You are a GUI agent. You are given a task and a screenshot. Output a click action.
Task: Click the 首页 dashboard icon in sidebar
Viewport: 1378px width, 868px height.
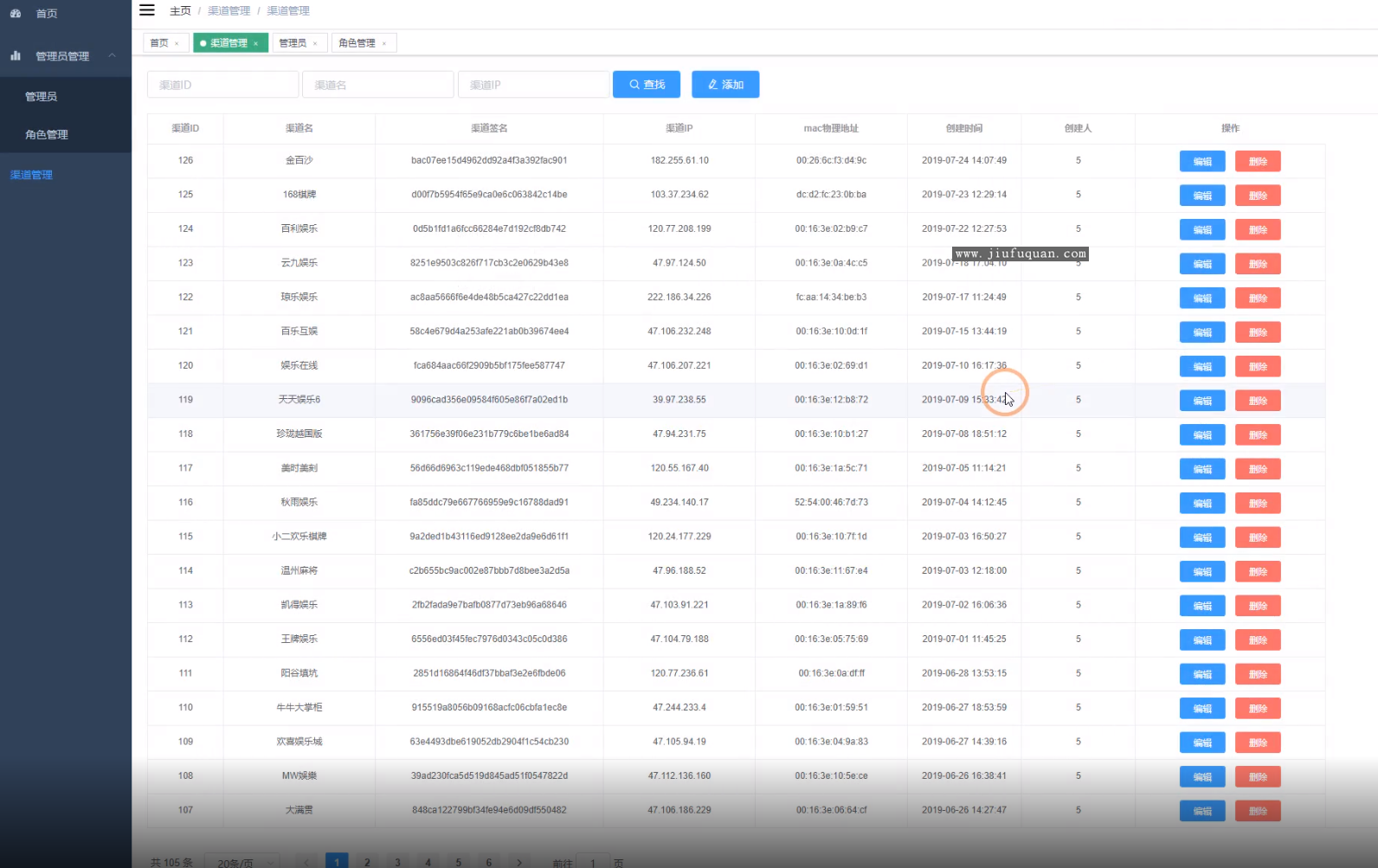click(16, 14)
